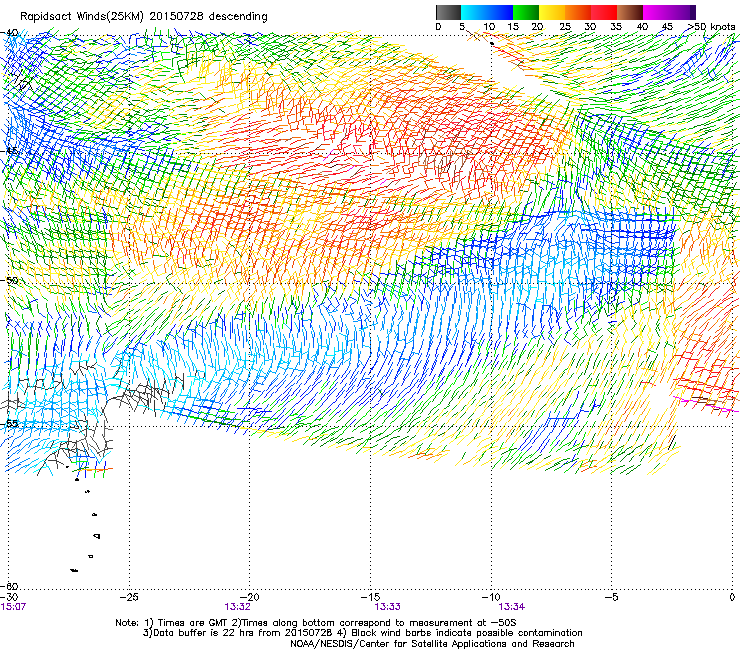The height and width of the screenshot is (650, 740).
Task: Click the -10 longitude axis label
Action: pyautogui.click(x=491, y=597)
